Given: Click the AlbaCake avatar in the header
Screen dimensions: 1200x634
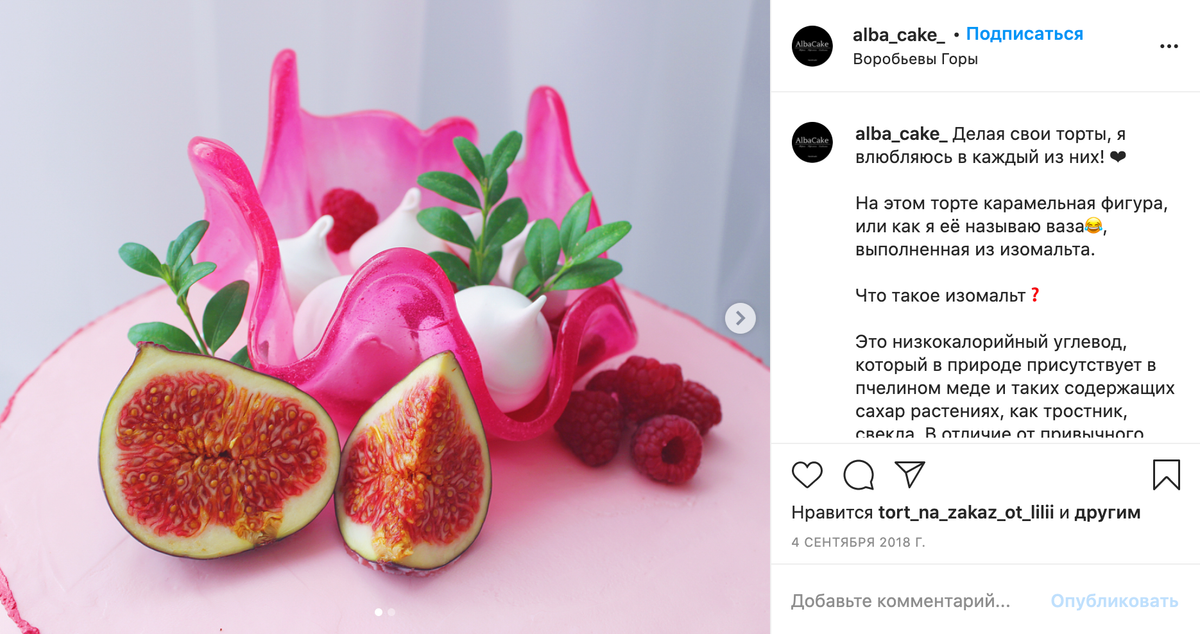Looking at the screenshot, I should (x=812, y=46).
